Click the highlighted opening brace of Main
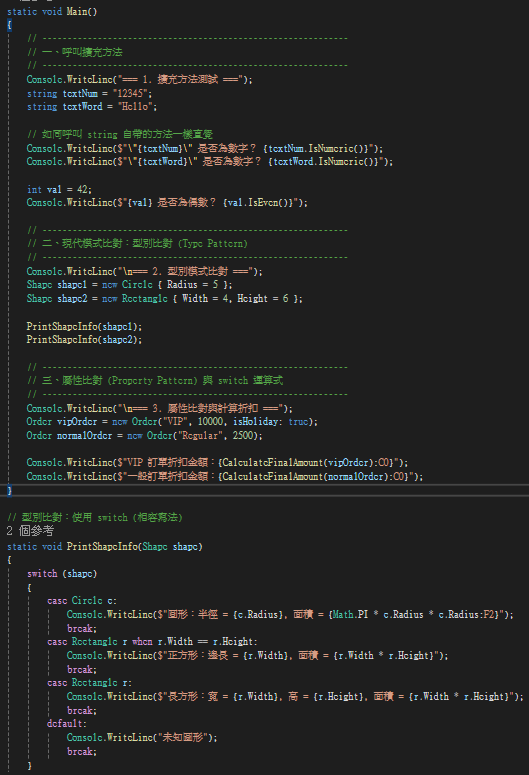The image size is (529, 775). (x=9, y=25)
